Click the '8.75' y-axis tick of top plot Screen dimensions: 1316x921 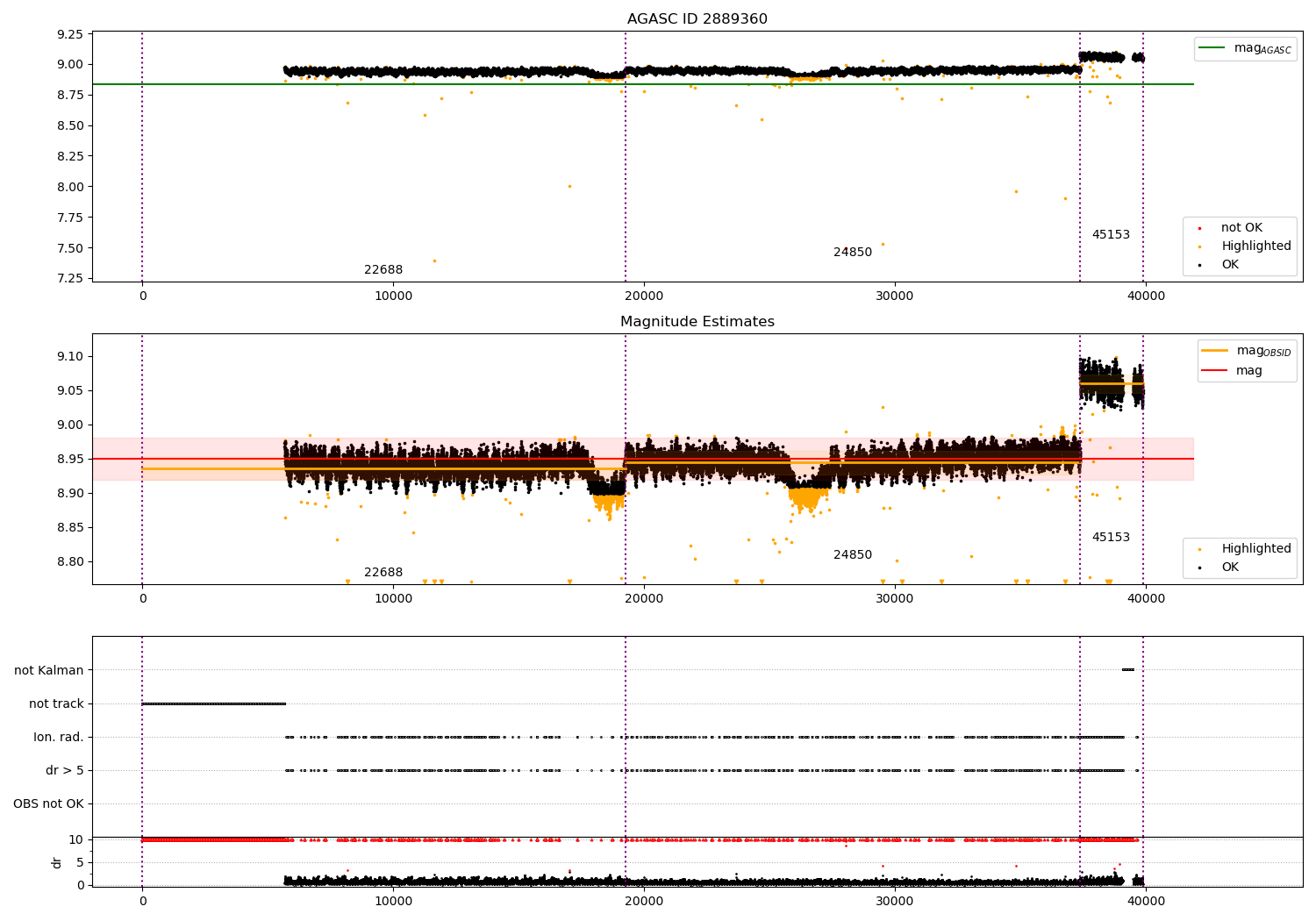point(70,95)
